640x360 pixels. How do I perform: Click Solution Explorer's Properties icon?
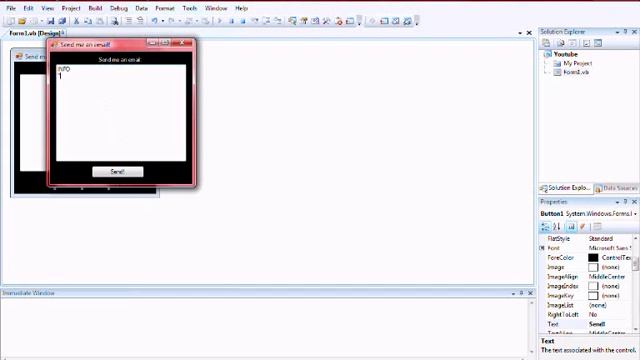tap(546, 43)
